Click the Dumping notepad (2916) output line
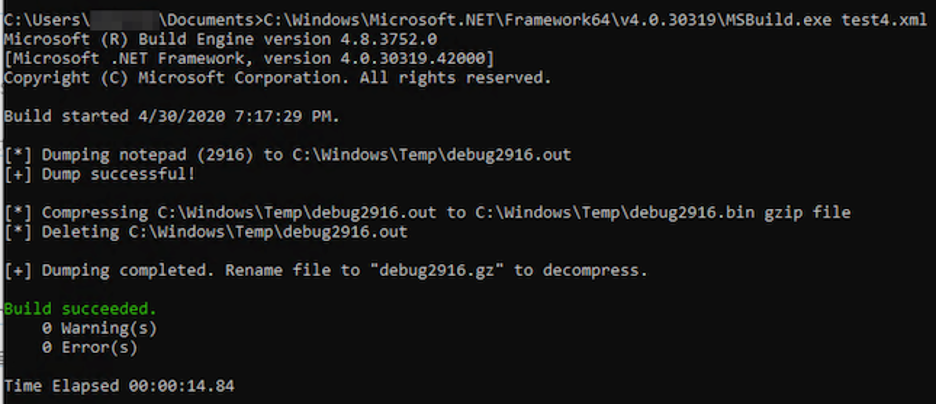936x404 pixels. pos(288,155)
